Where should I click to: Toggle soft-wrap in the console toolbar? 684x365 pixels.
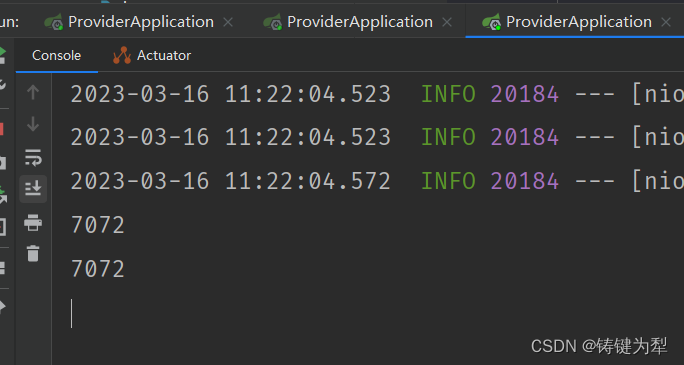point(33,157)
